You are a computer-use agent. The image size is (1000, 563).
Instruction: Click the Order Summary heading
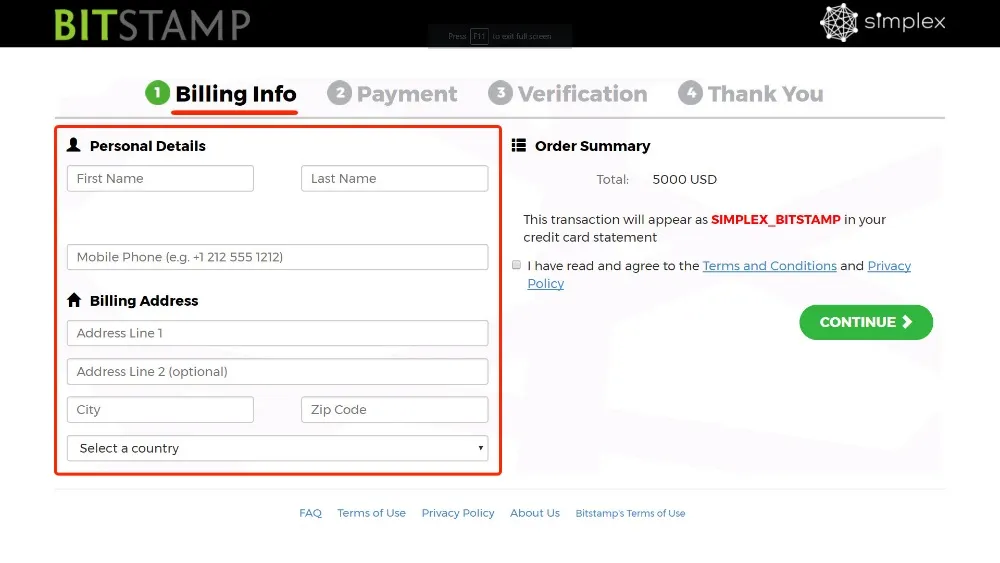[x=592, y=146]
